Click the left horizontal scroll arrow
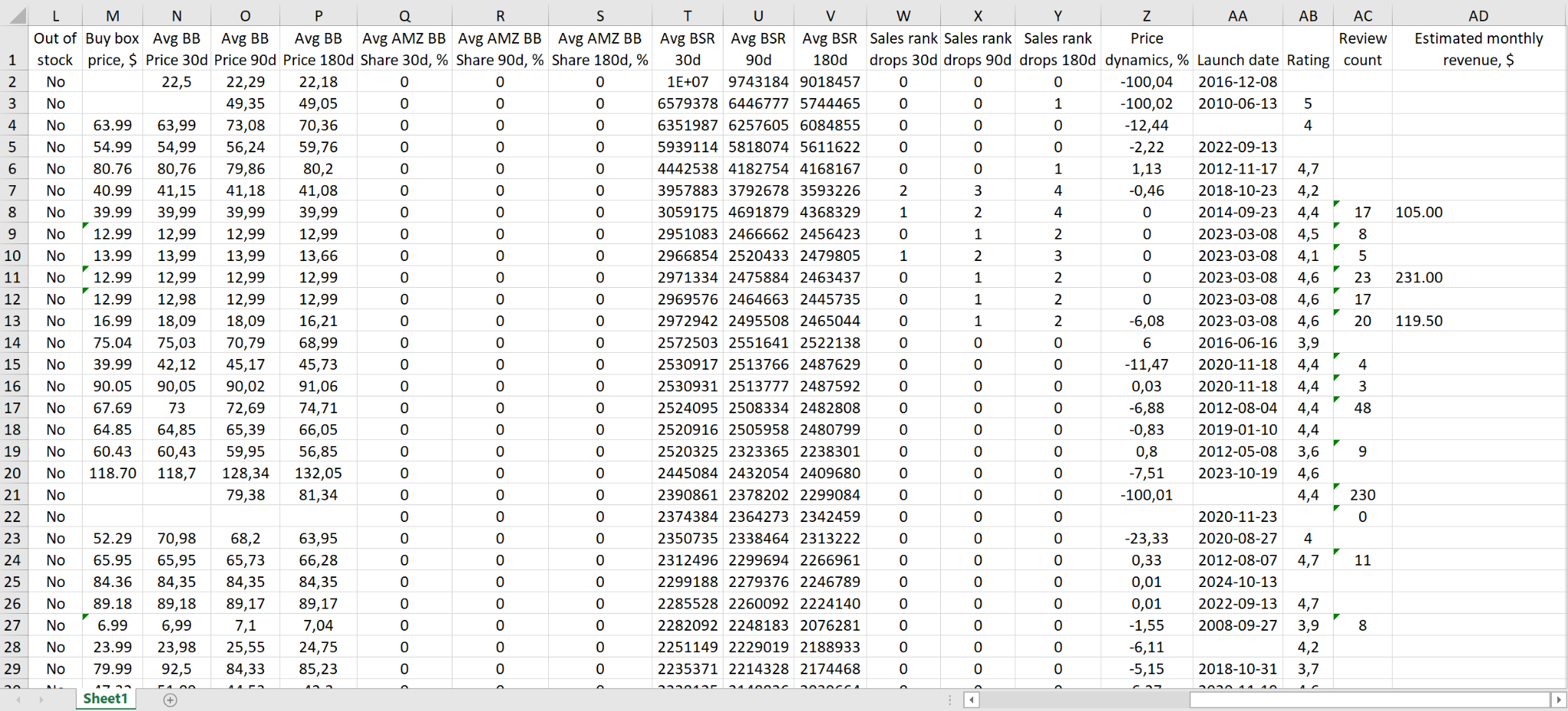1568x711 pixels. [x=970, y=699]
